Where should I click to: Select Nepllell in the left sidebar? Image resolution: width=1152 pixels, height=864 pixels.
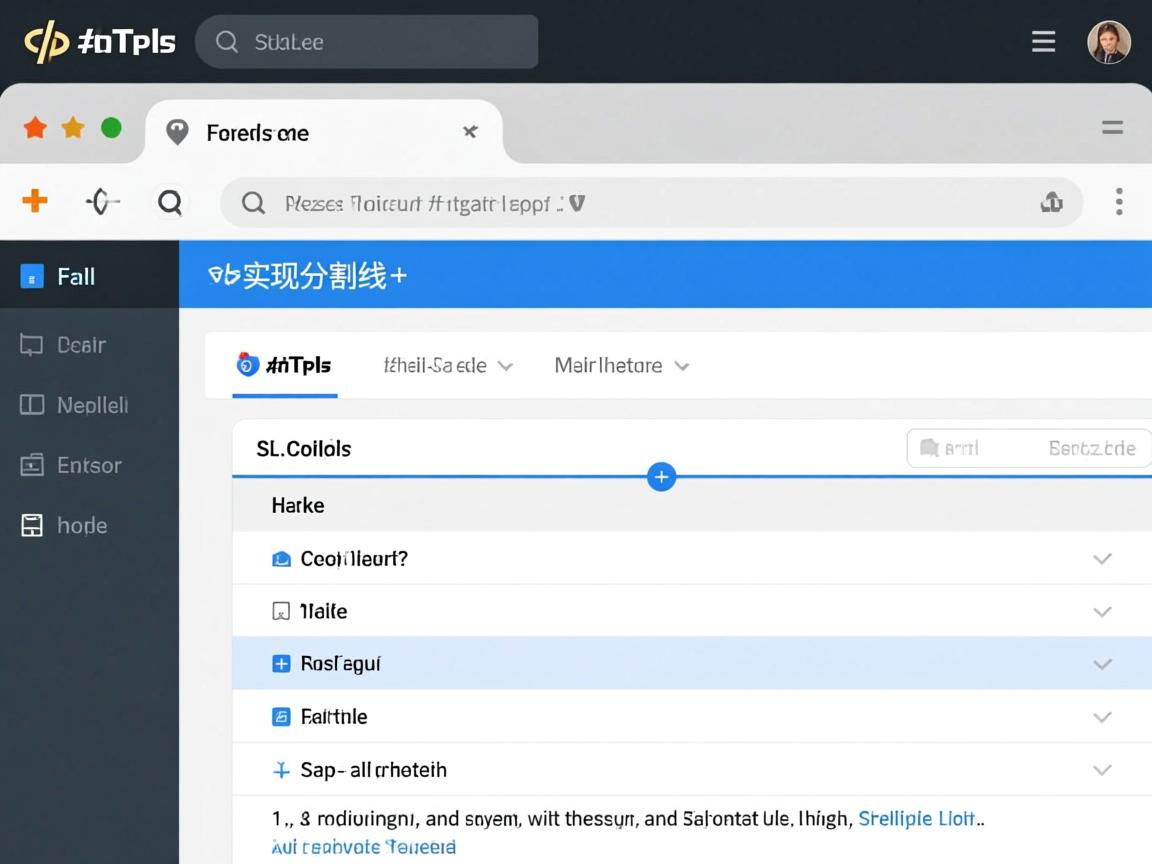pyautogui.click(x=92, y=405)
